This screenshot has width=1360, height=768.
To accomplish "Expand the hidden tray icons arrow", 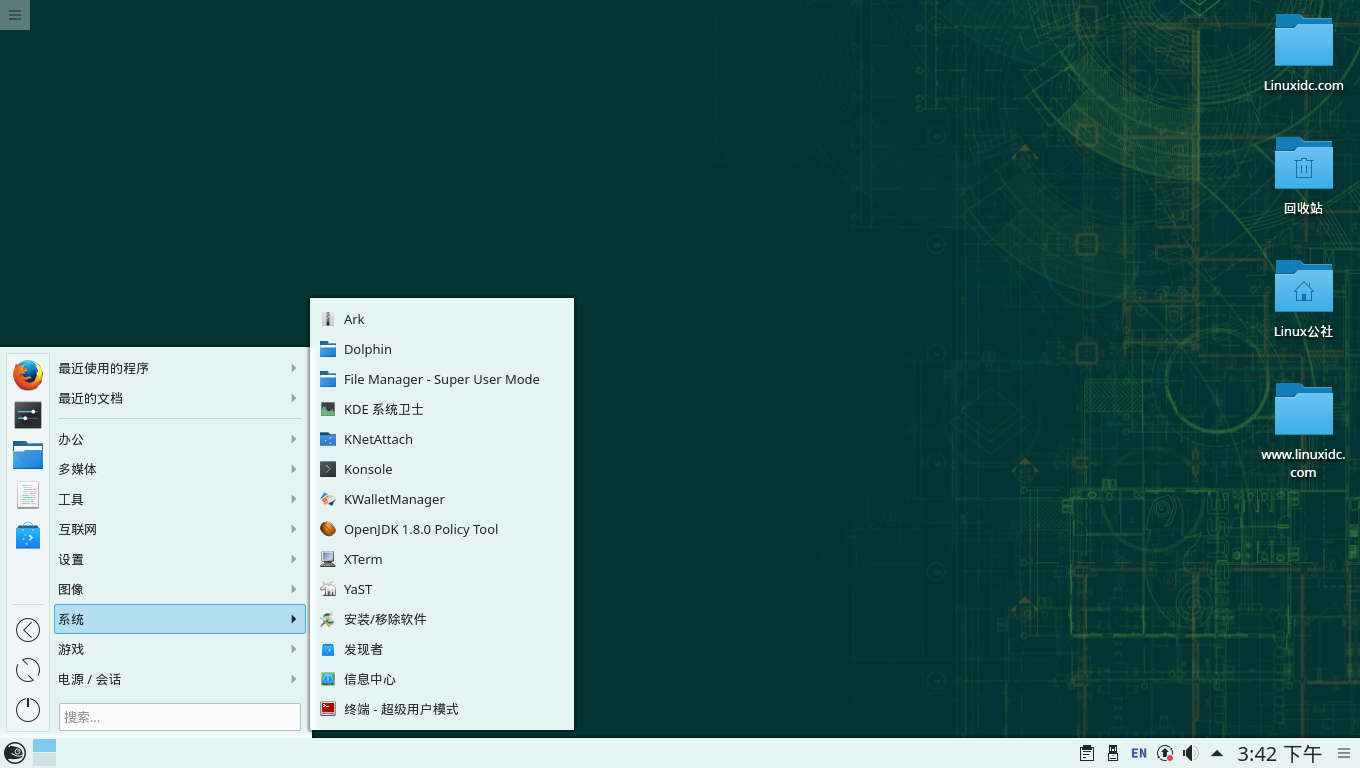I will click(x=1217, y=753).
